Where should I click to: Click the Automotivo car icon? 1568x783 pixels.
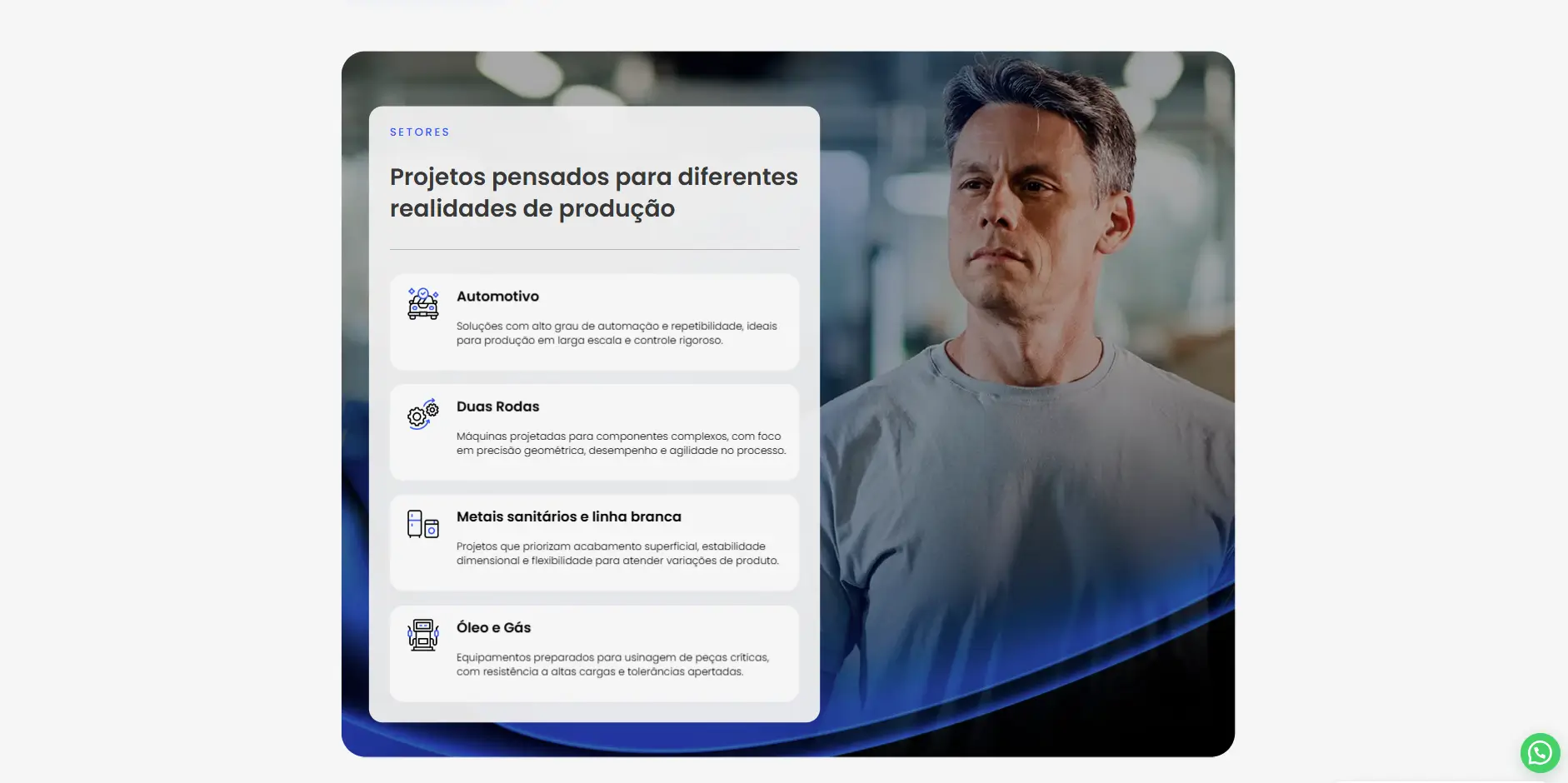tap(422, 304)
